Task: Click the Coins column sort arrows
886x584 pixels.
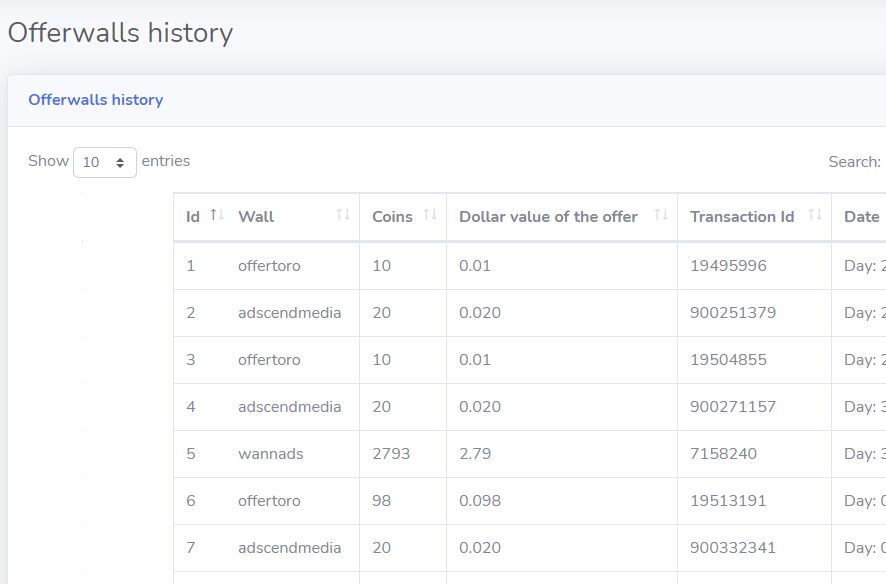Action: coord(430,216)
